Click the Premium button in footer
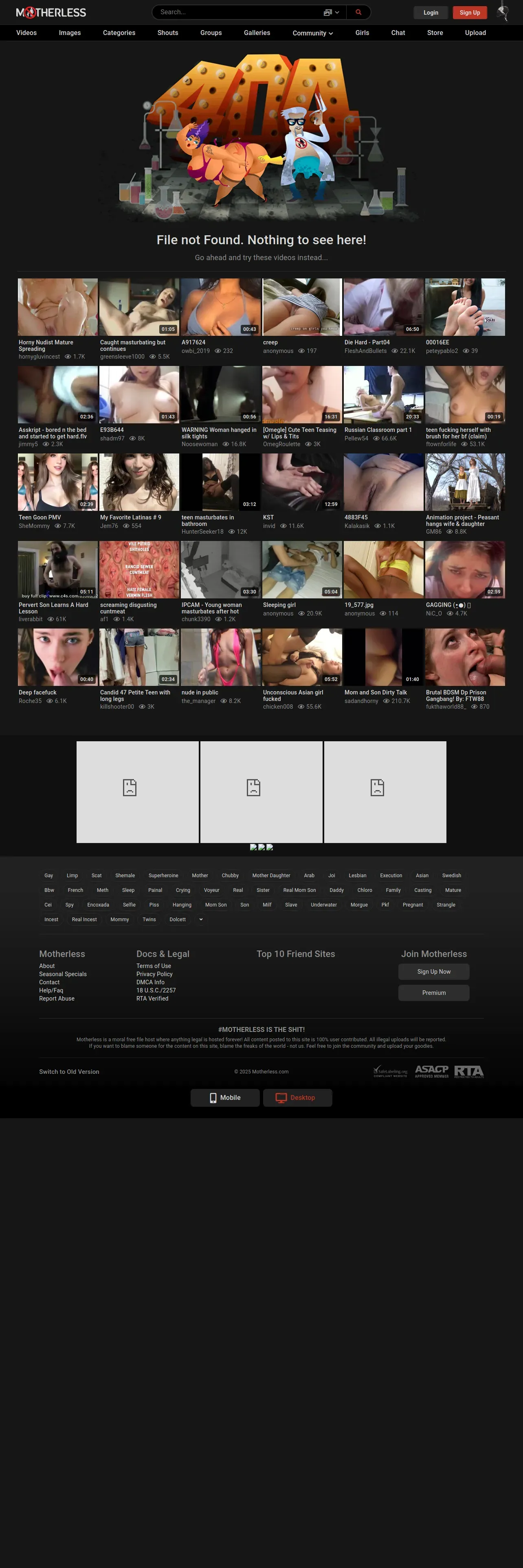The height and width of the screenshot is (1568, 523). pyautogui.click(x=434, y=993)
